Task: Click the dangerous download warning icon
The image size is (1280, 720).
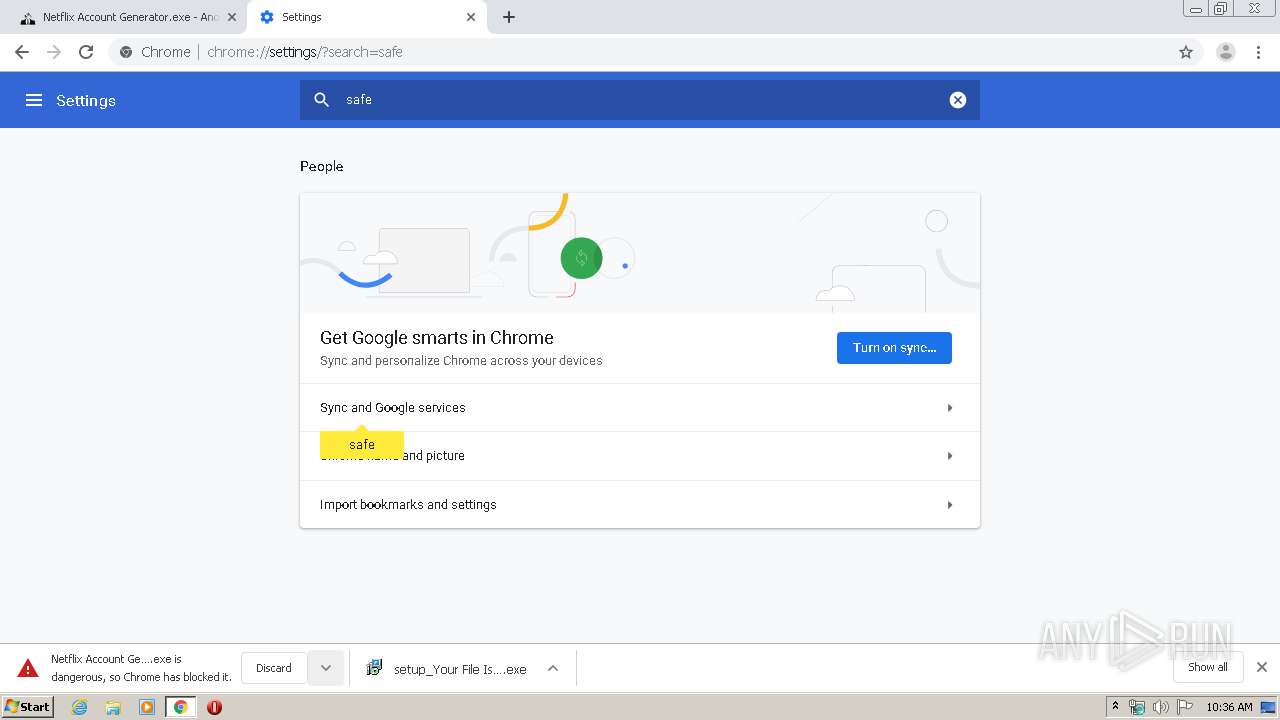Action: coord(28,668)
